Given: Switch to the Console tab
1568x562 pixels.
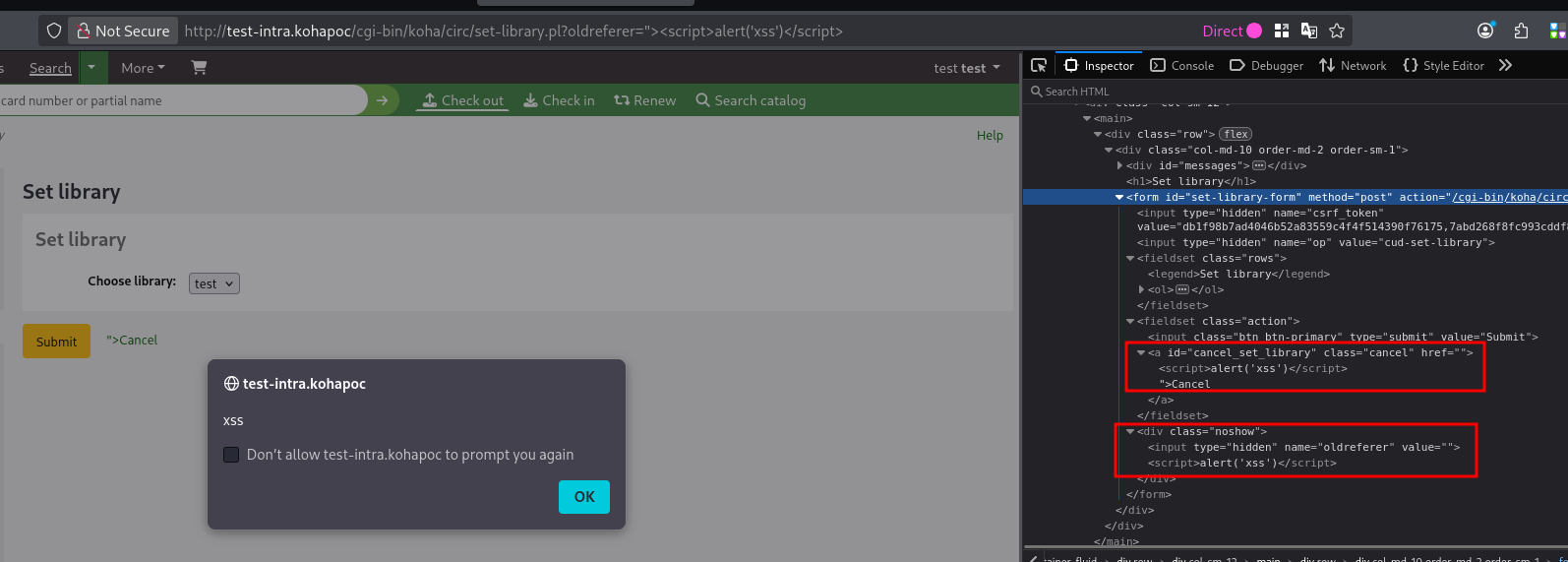Looking at the screenshot, I should (1182, 66).
